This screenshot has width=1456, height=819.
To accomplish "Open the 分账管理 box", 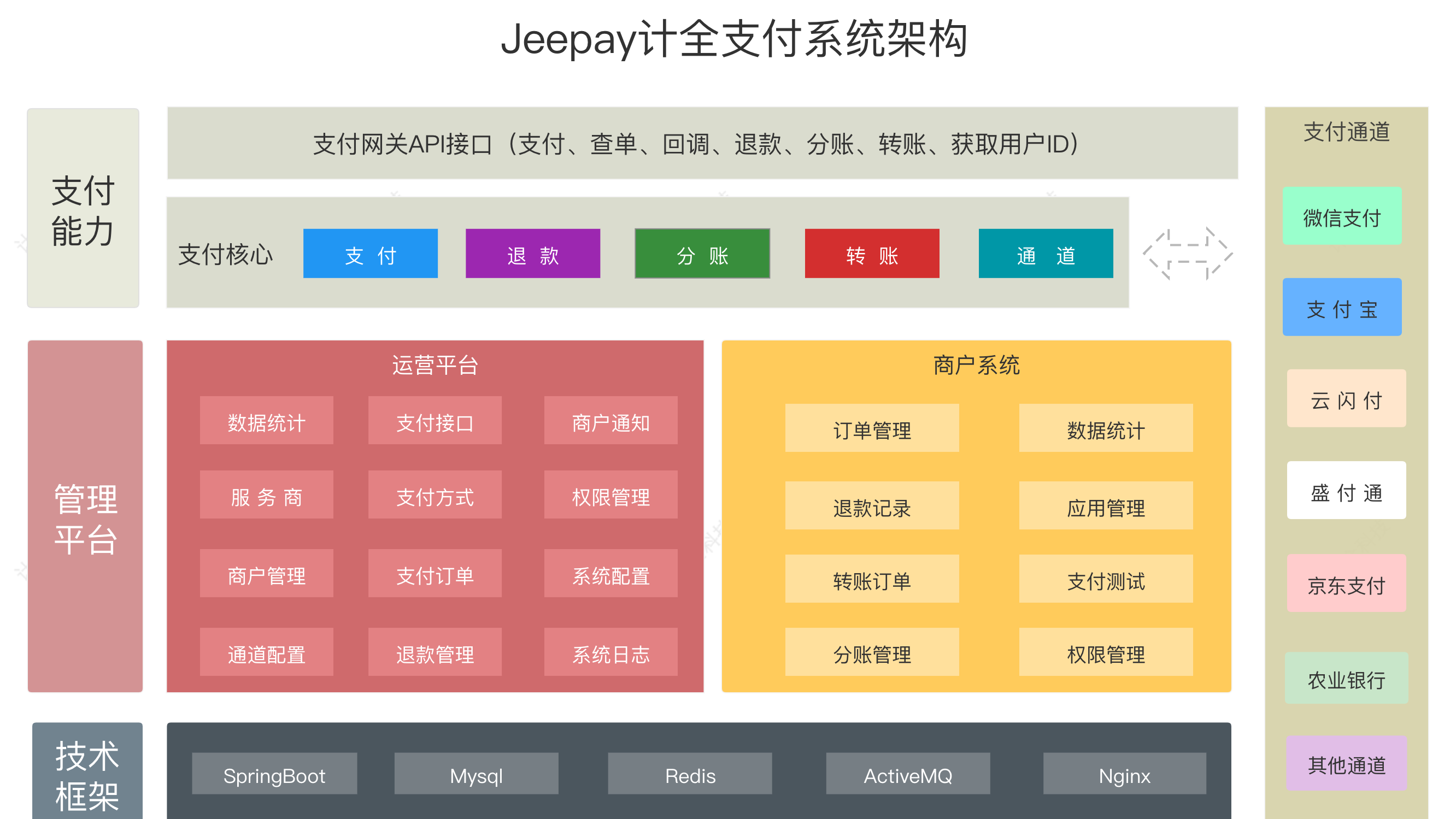I will [x=872, y=652].
